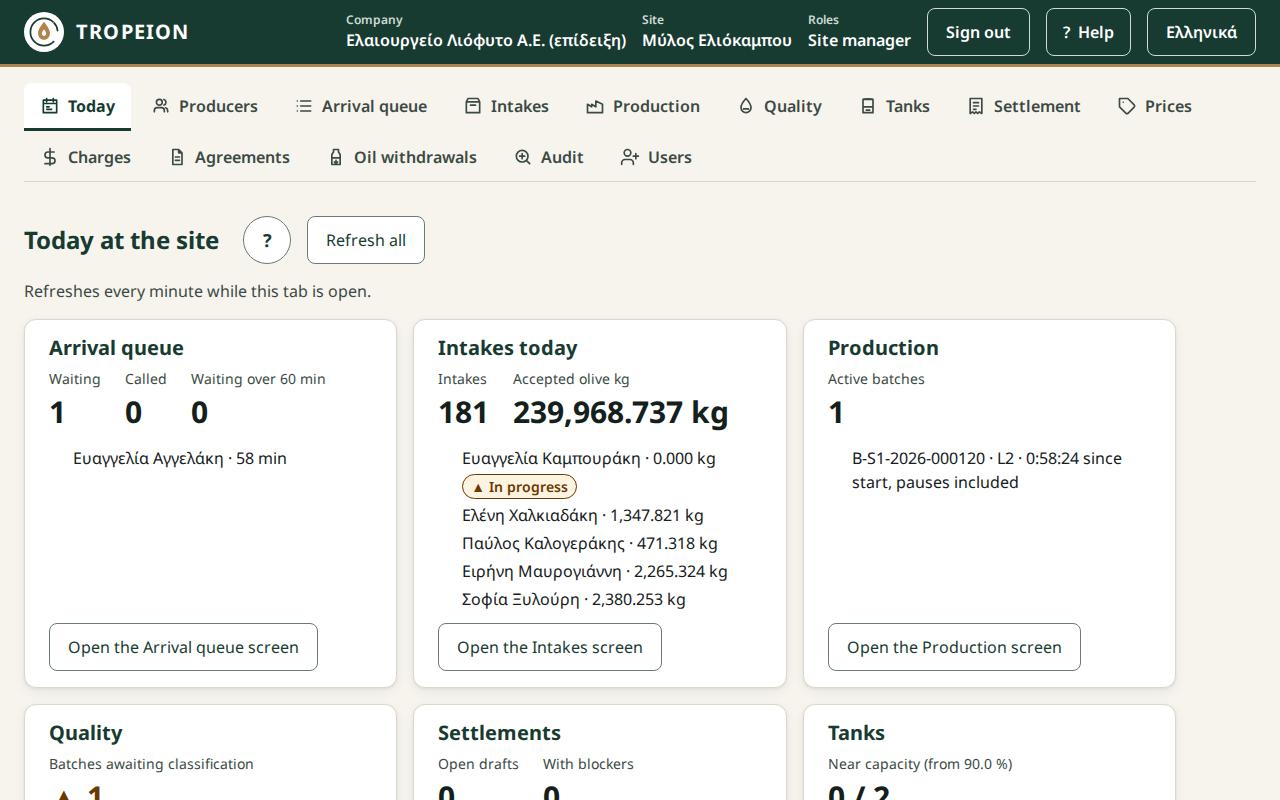Click the Refresh all button
1280x800 pixels.
point(366,240)
